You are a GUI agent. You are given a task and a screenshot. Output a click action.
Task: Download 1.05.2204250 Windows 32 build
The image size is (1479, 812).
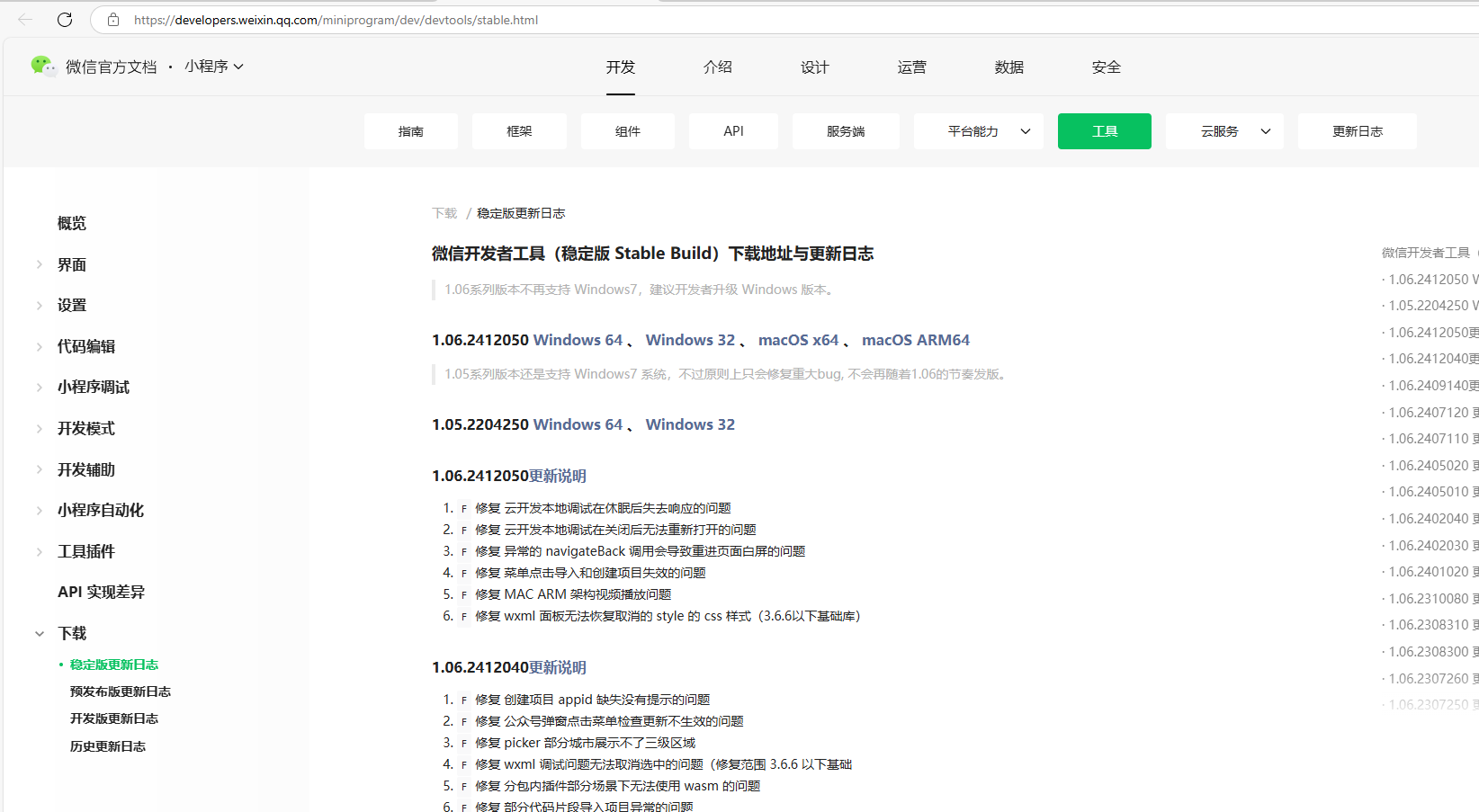690,424
